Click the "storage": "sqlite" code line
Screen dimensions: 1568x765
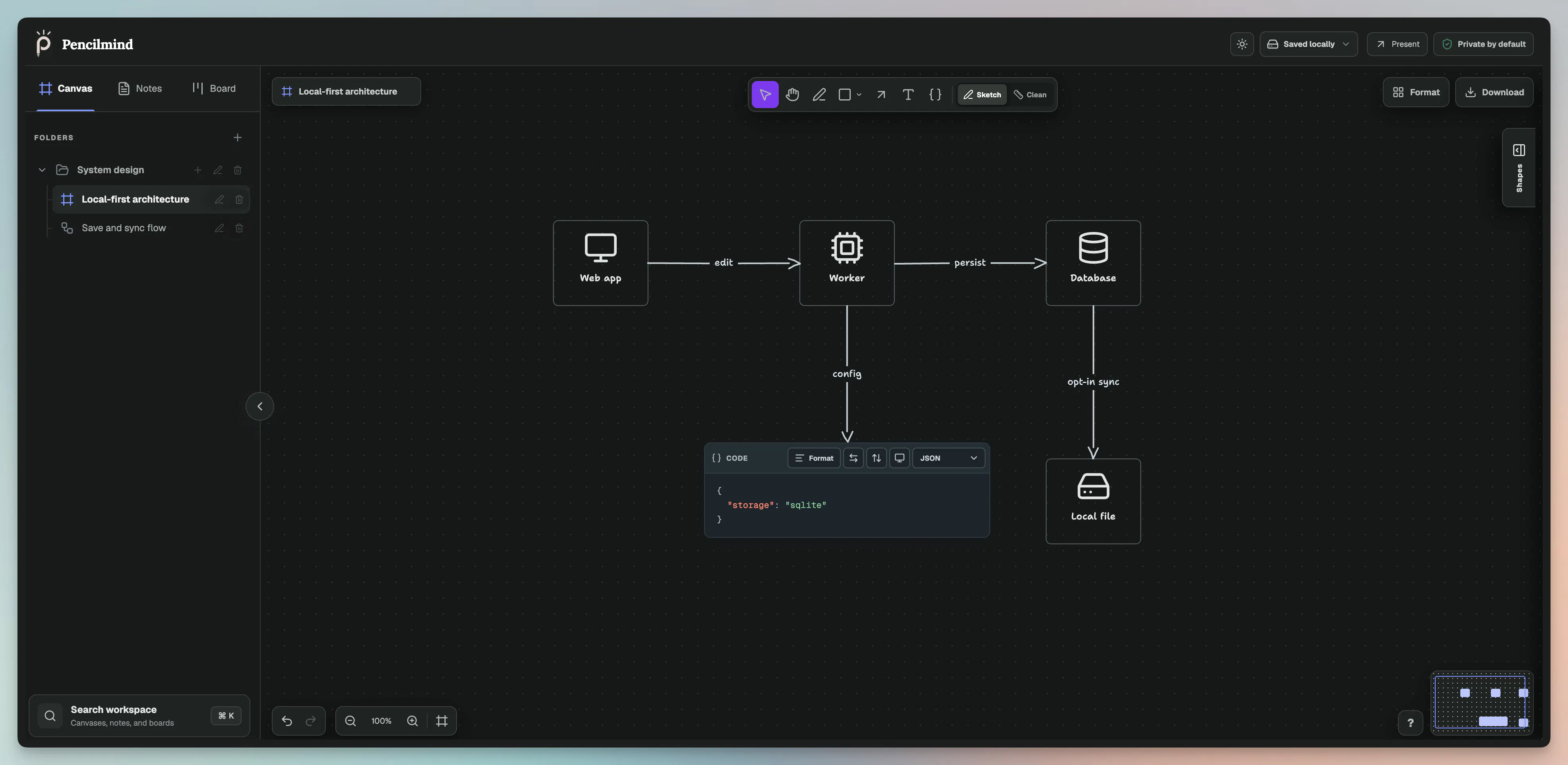(x=777, y=504)
